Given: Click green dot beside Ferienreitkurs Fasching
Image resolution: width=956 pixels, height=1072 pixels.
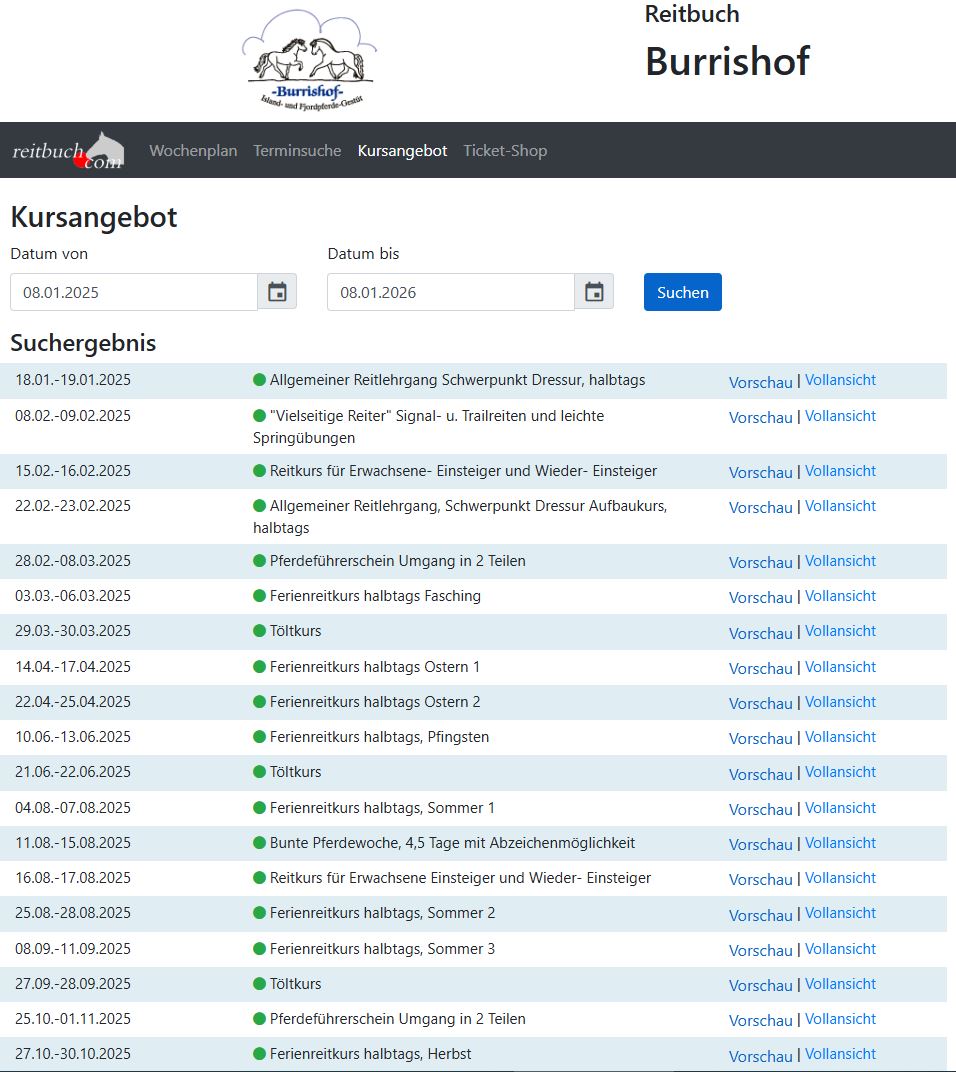Looking at the screenshot, I should tap(260, 596).
